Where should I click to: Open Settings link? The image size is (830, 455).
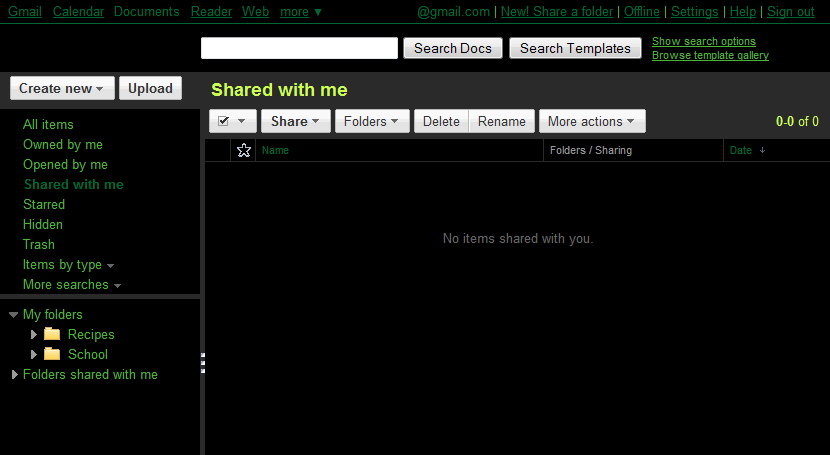pos(695,12)
